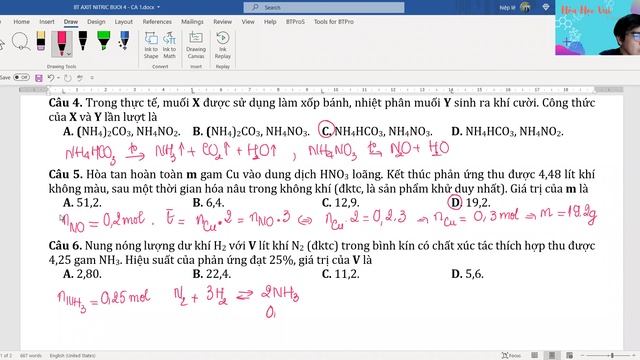Click answer 'D. 5,6.' in Câu 6
This screenshot has height=360, width=640.
(x=467, y=274)
